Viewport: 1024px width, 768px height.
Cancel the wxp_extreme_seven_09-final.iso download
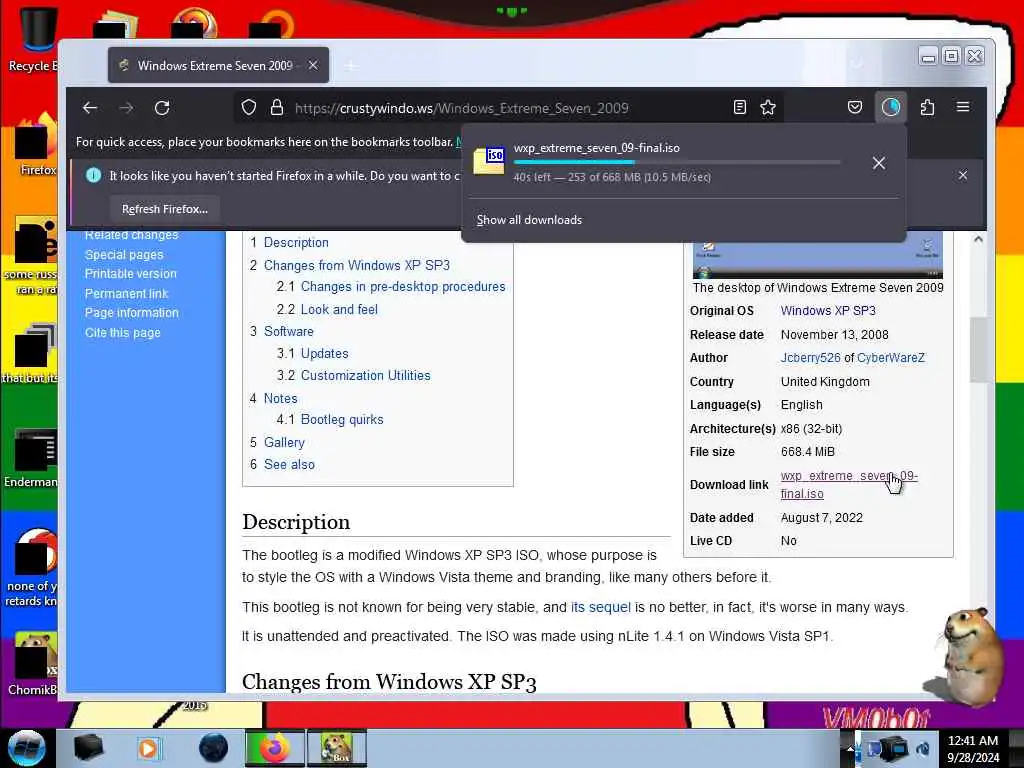coord(879,163)
